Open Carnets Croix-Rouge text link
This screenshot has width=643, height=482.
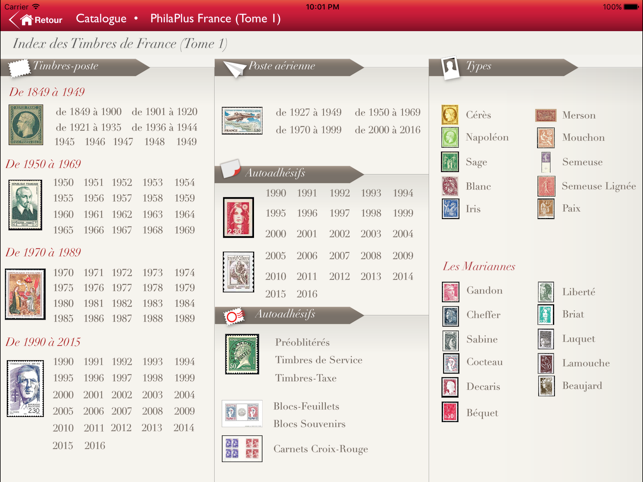321,449
